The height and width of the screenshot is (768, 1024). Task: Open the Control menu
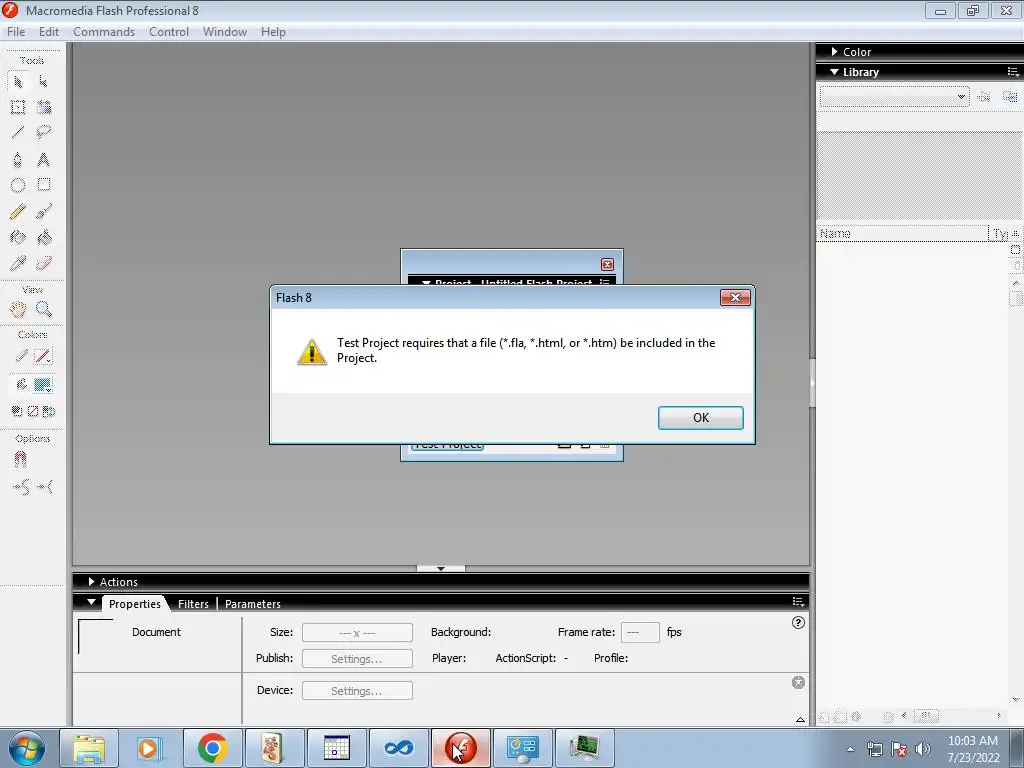(x=168, y=32)
